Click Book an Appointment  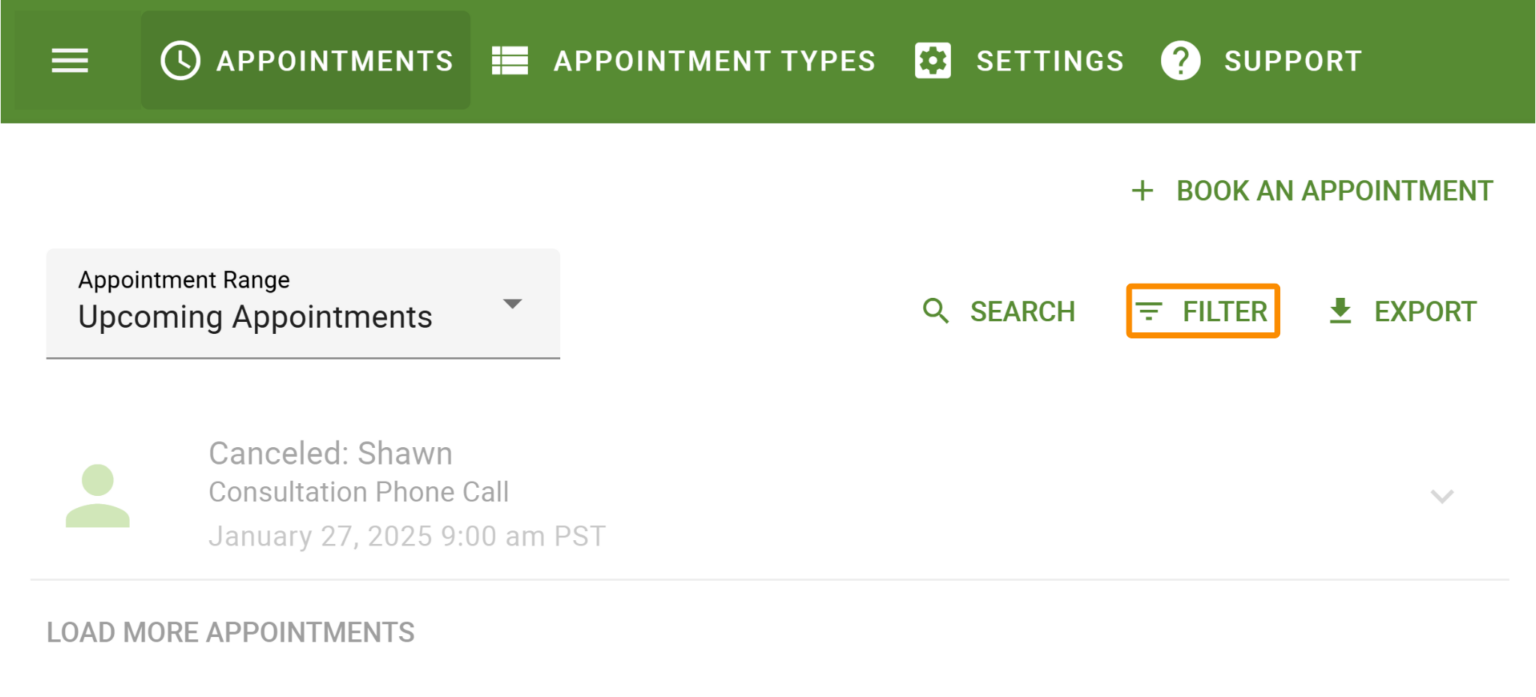pos(1333,190)
